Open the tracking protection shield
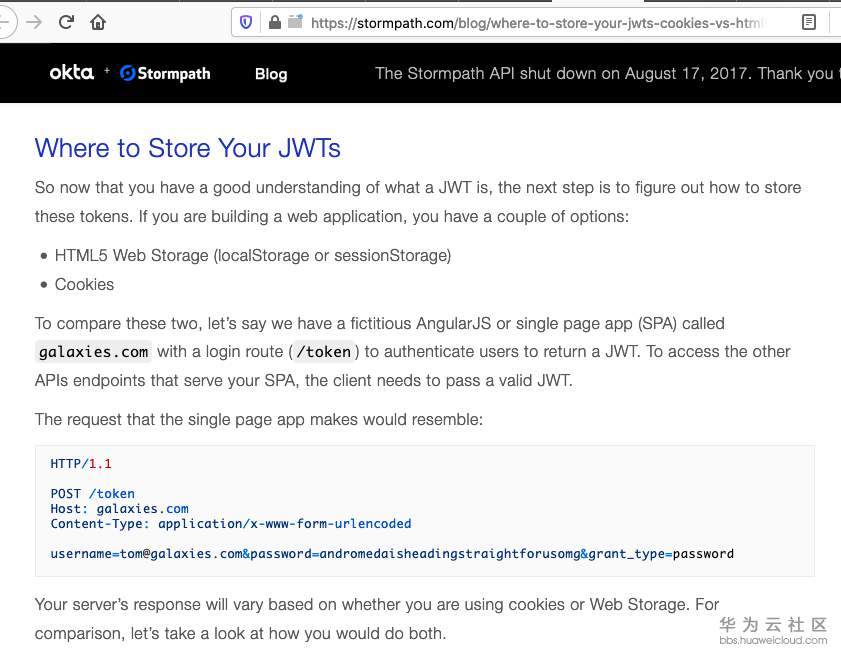Viewport: 841px width, 655px height. [x=247, y=22]
